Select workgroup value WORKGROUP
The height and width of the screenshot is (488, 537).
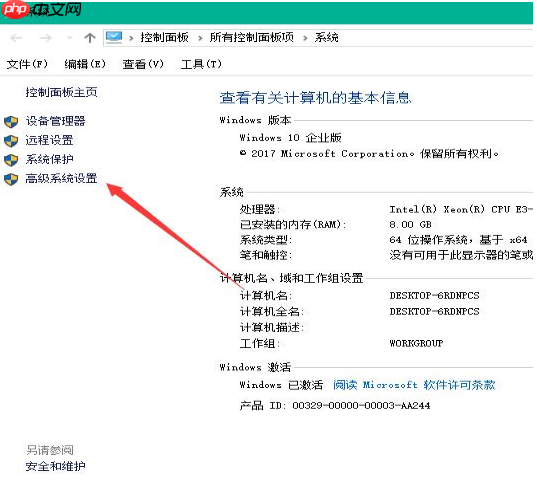click(416, 343)
